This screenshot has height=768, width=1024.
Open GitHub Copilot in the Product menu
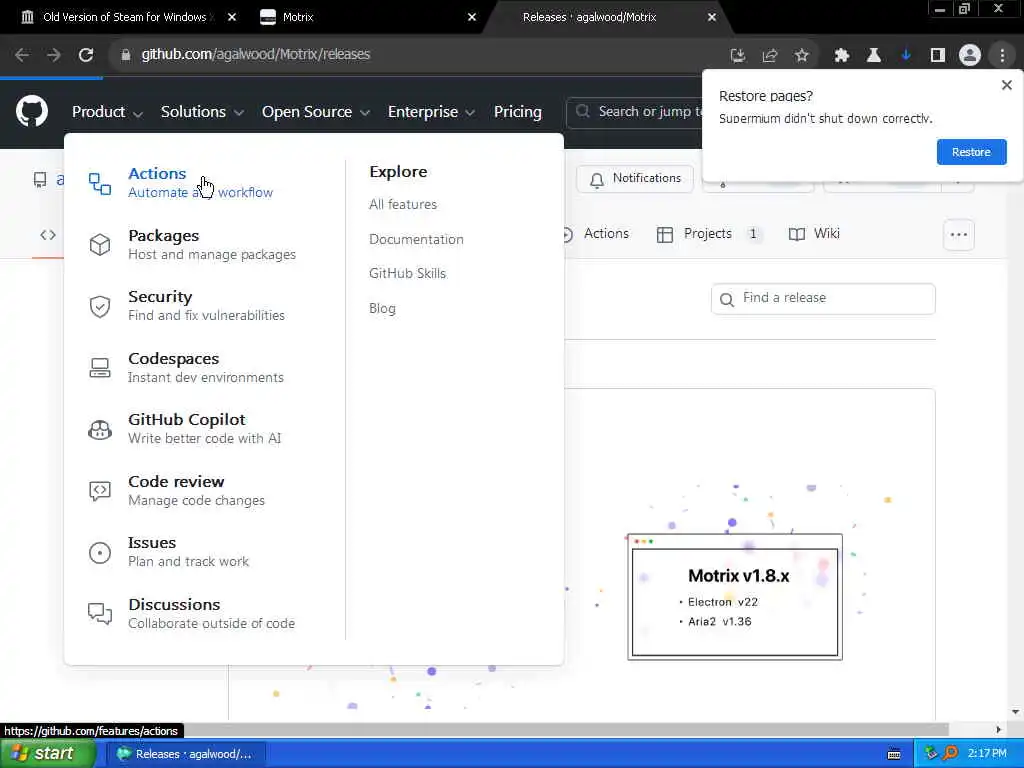(x=204, y=428)
